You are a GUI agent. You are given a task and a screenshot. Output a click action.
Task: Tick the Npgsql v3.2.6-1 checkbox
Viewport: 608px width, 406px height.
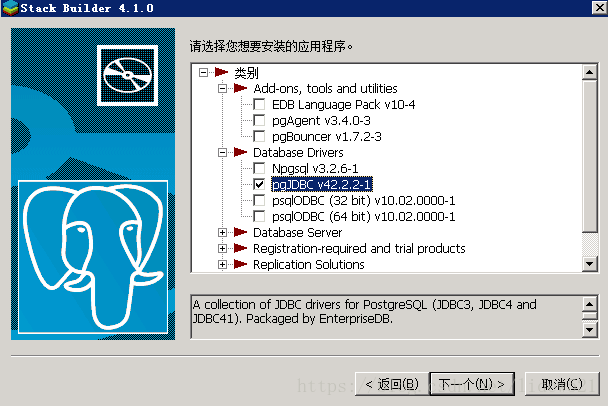[x=259, y=168]
